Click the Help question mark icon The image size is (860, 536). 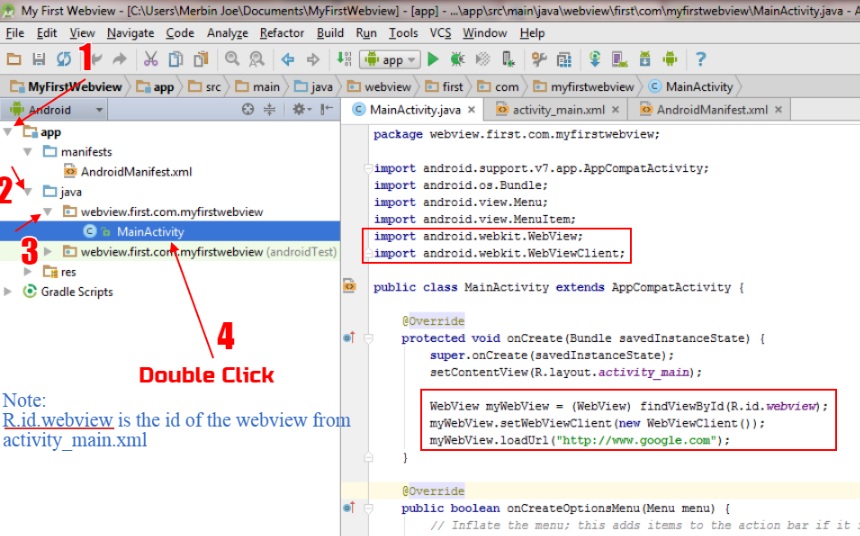700,59
